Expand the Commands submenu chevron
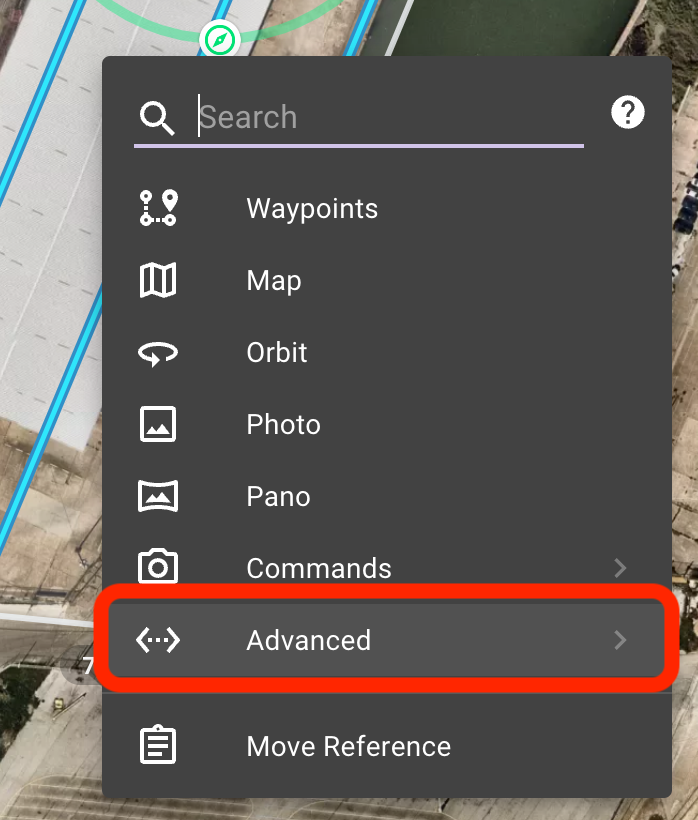The height and width of the screenshot is (820, 698). [x=620, y=568]
